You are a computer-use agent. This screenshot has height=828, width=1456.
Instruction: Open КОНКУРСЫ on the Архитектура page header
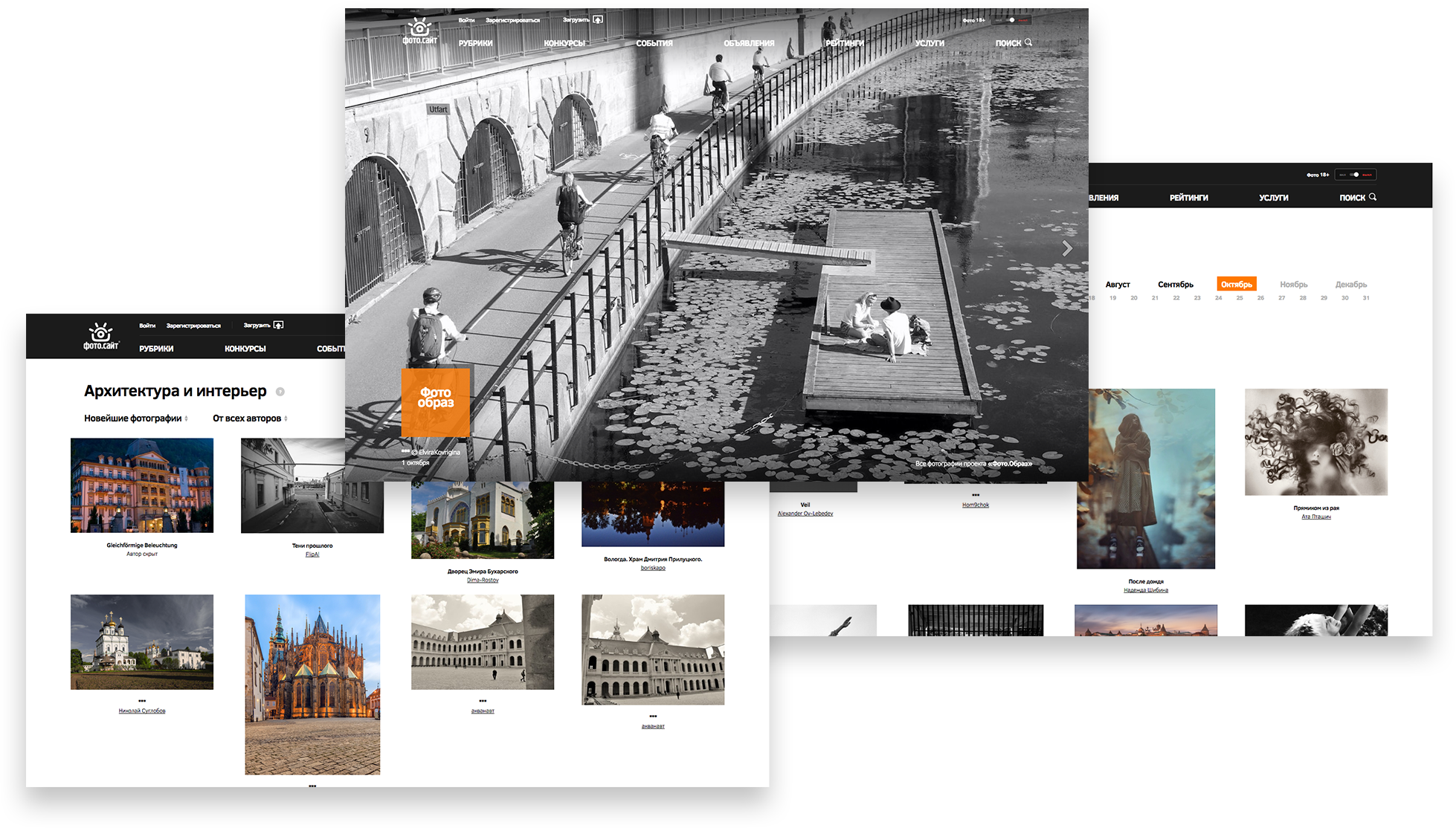(x=245, y=349)
